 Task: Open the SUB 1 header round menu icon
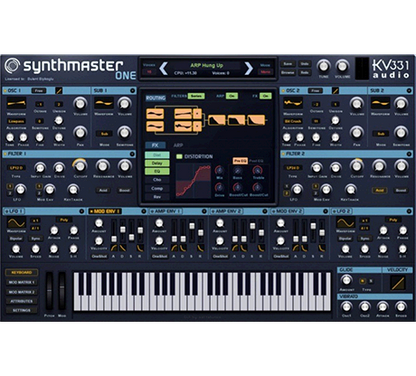pyautogui.click(x=132, y=91)
